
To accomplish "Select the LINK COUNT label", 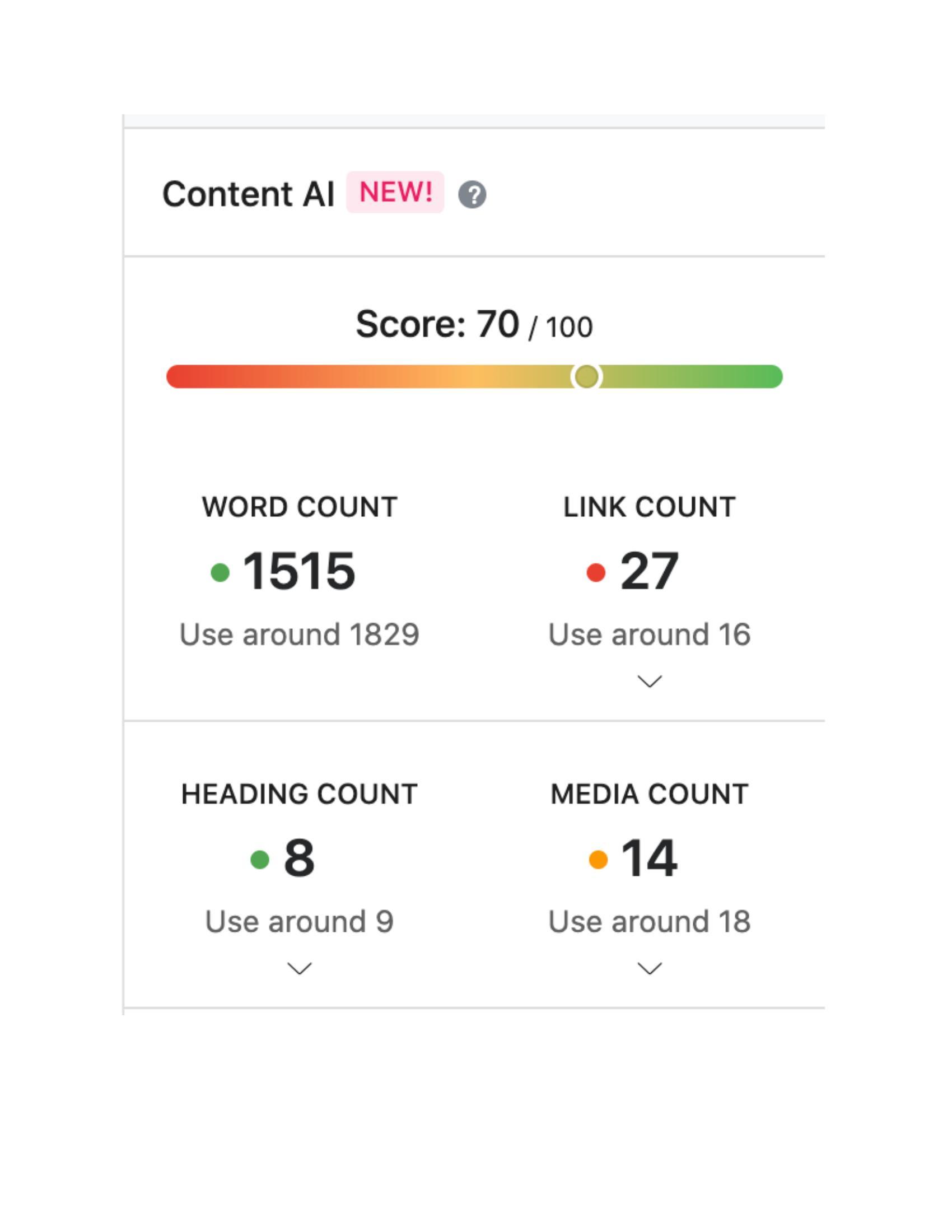I will coord(649,507).
